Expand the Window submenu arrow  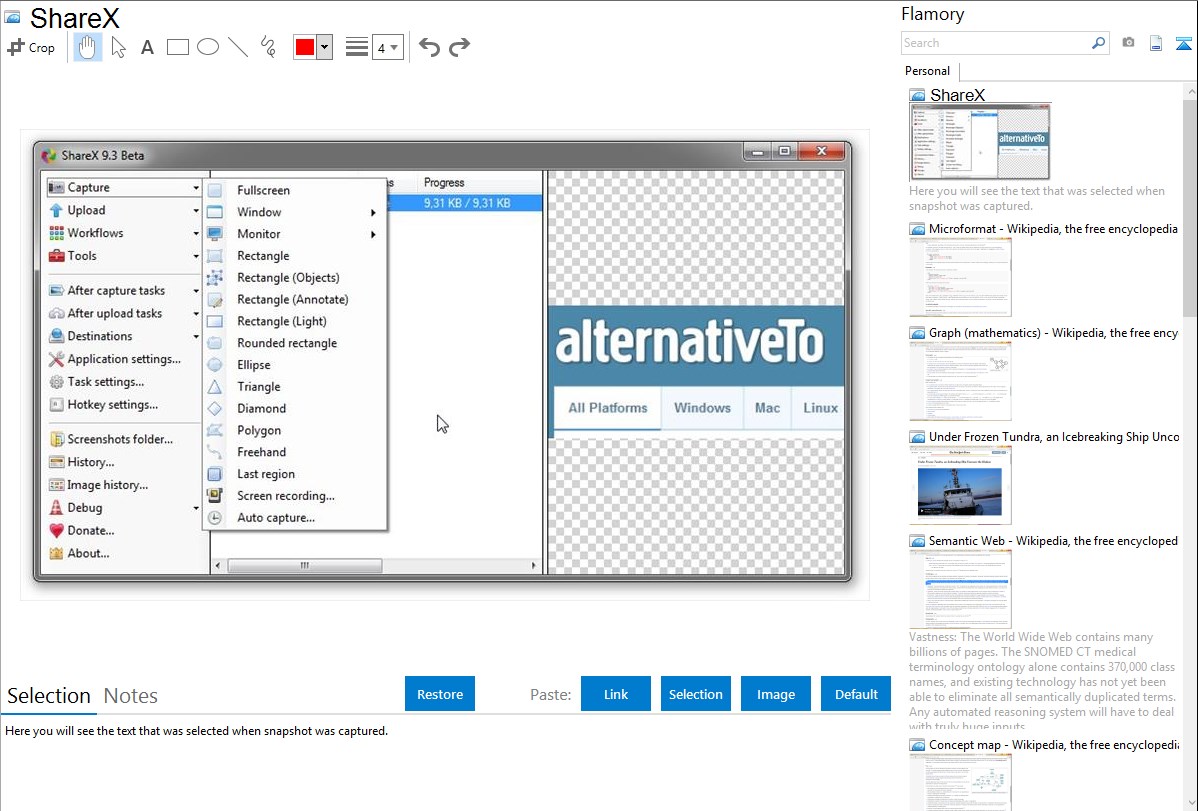(x=373, y=212)
